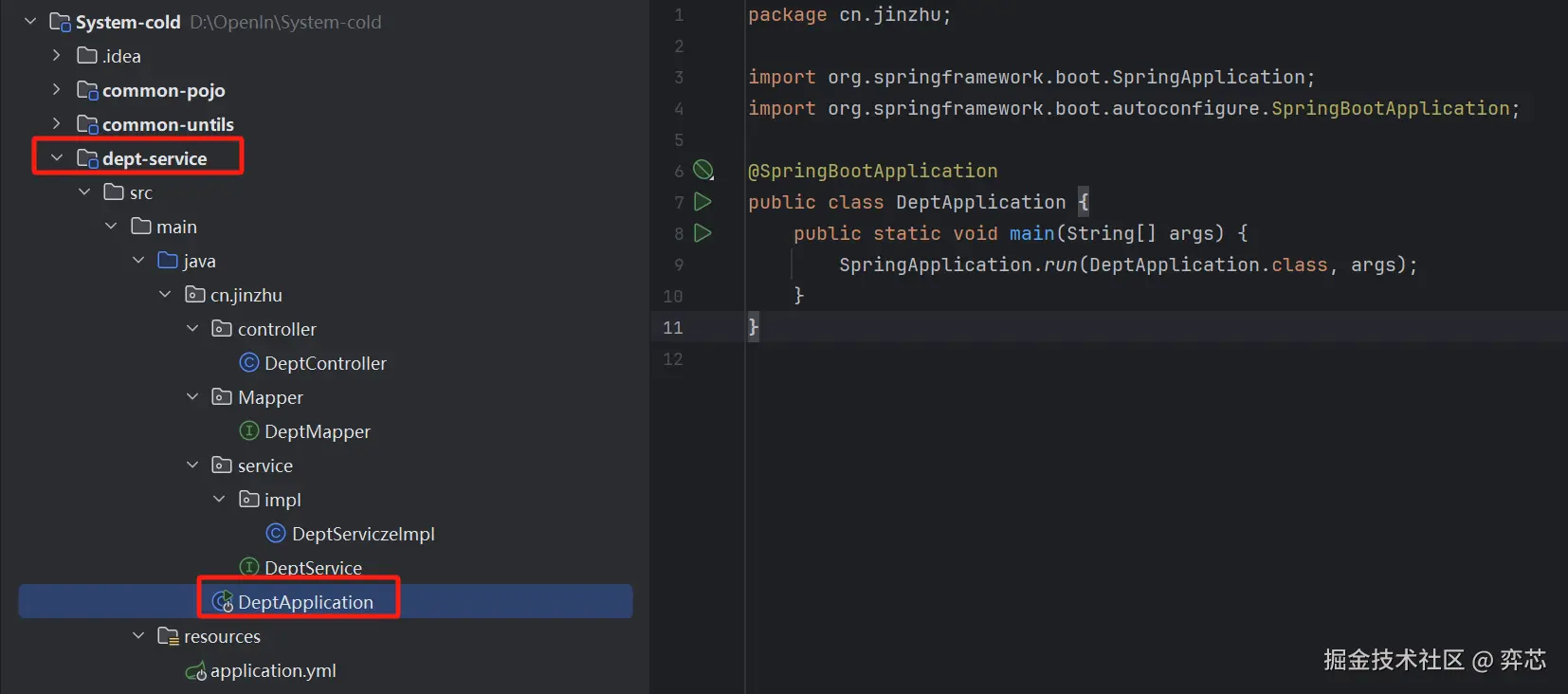Image resolution: width=1568 pixels, height=694 pixels.
Task: Click the SpringBootApplication import class name
Action: click(1390, 108)
